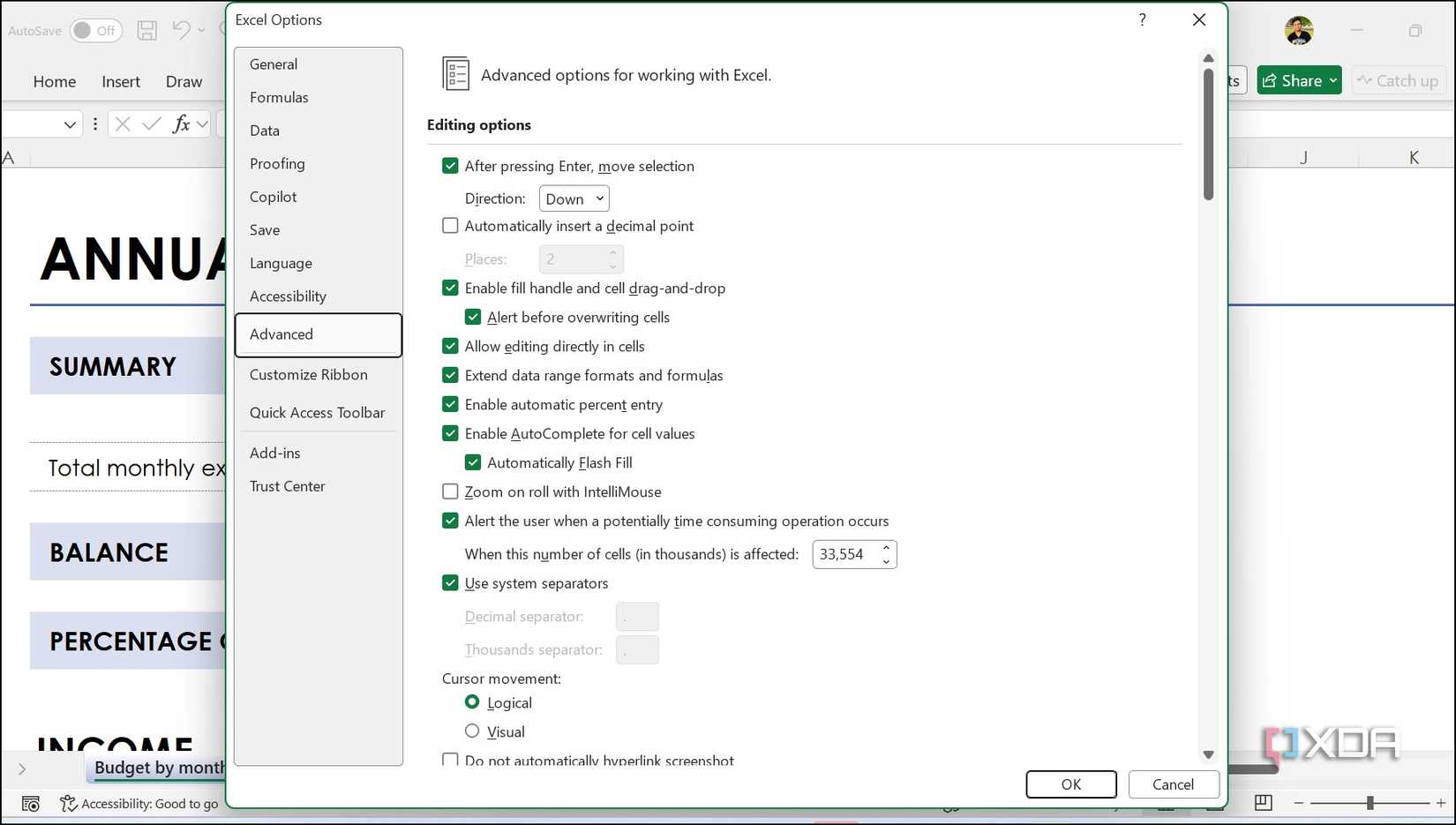The width and height of the screenshot is (1456, 825).
Task: Click Cancel in Excel Options
Action: (1174, 784)
